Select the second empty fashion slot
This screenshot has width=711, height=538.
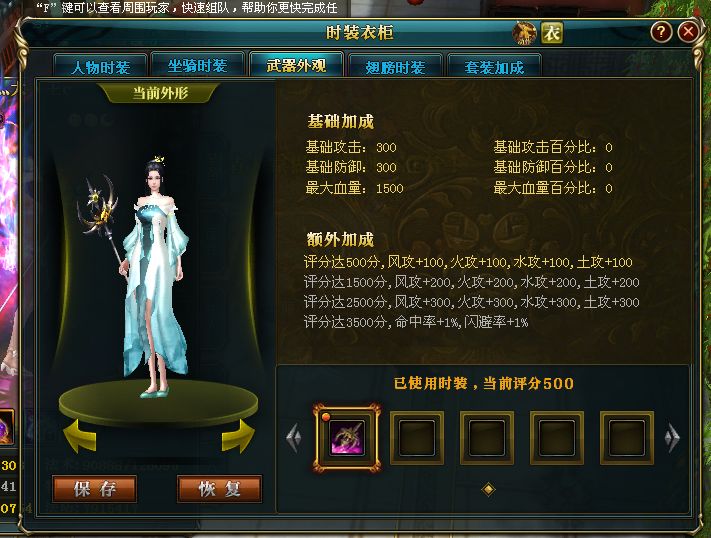pos(487,438)
